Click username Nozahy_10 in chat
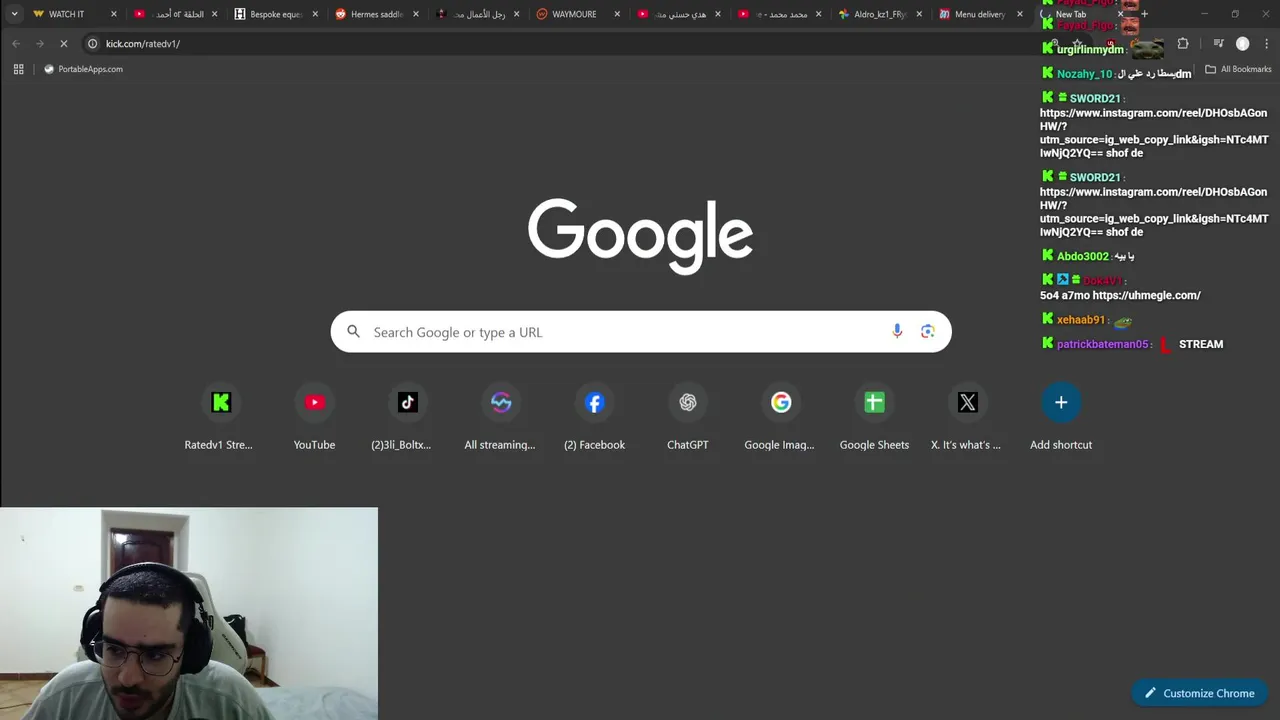Screen dimensions: 1280x720 [x=1084, y=74]
